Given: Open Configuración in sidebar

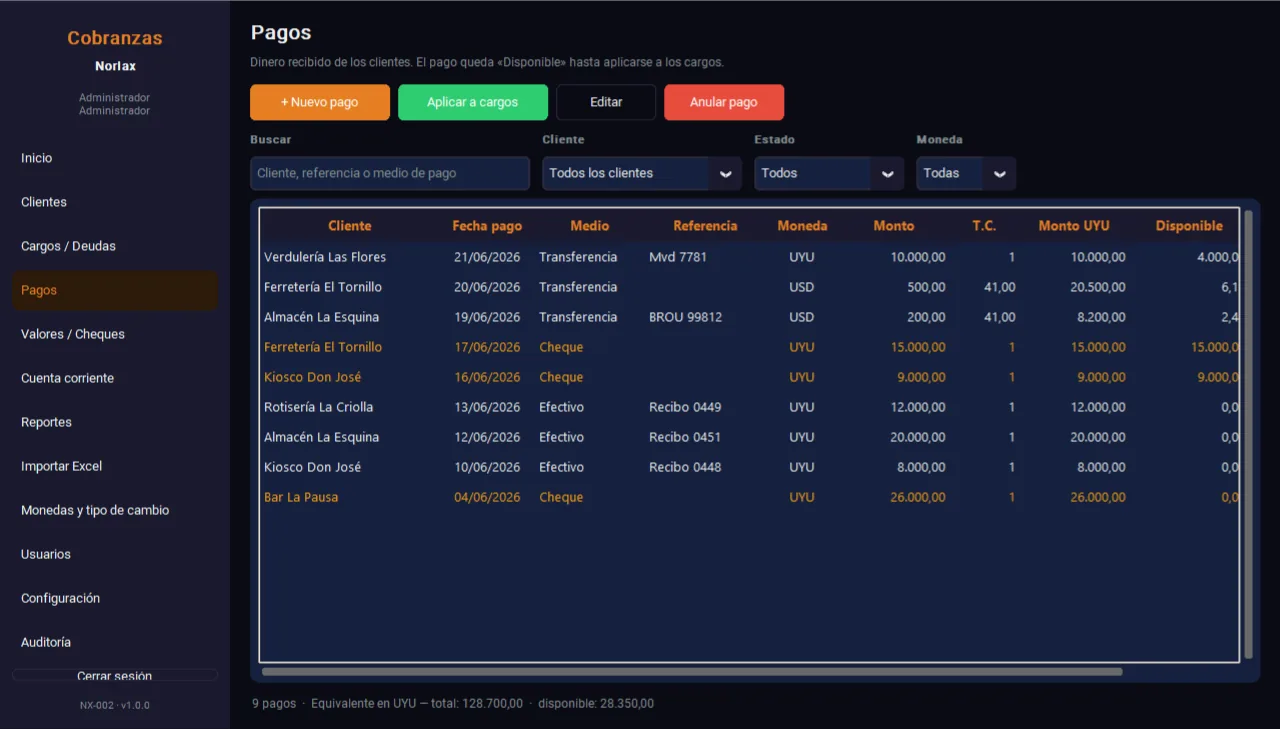Looking at the screenshot, I should 115,598.
